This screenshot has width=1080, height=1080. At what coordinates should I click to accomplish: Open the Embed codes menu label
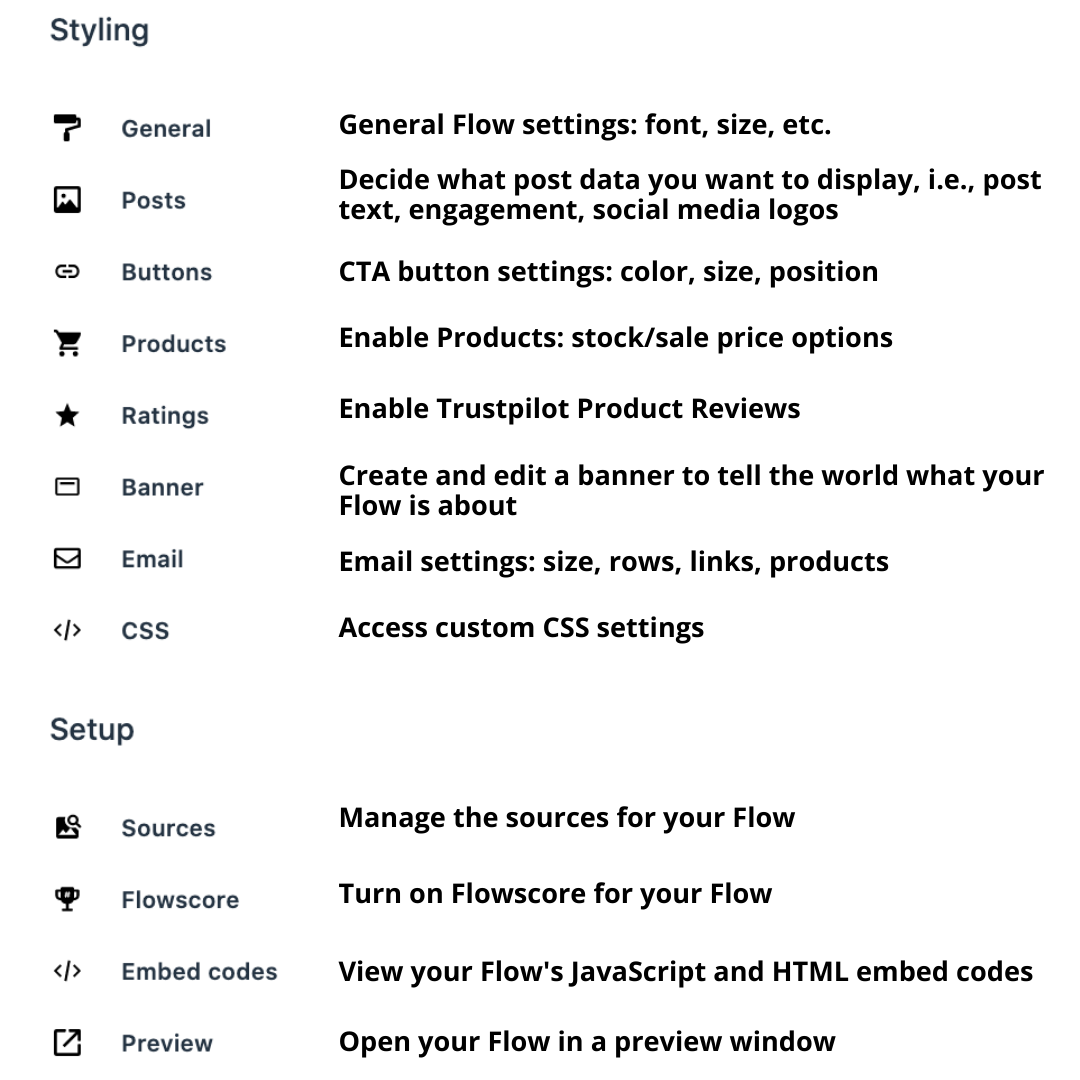(x=199, y=972)
